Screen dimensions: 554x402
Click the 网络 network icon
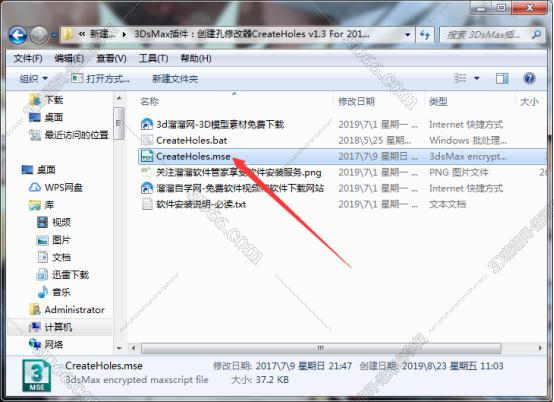pyautogui.click(x=35, y=344)
